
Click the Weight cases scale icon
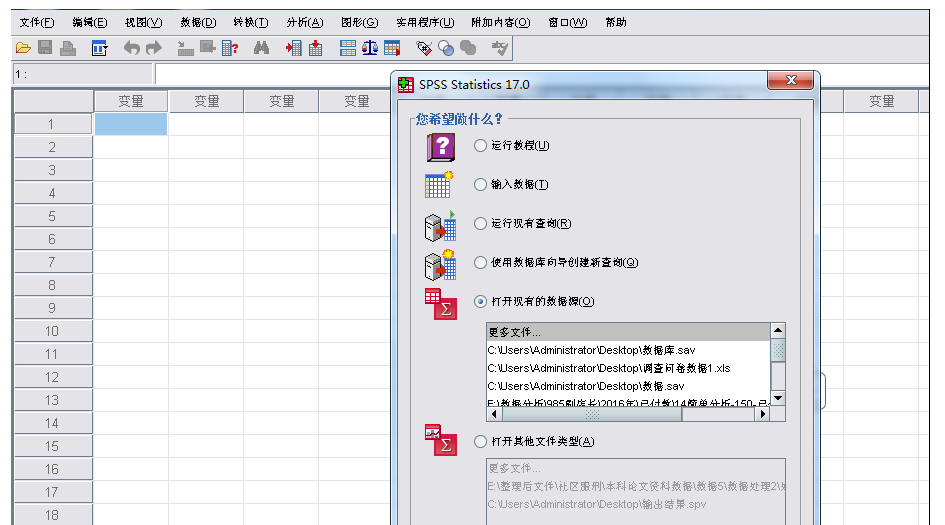[370, 48]
